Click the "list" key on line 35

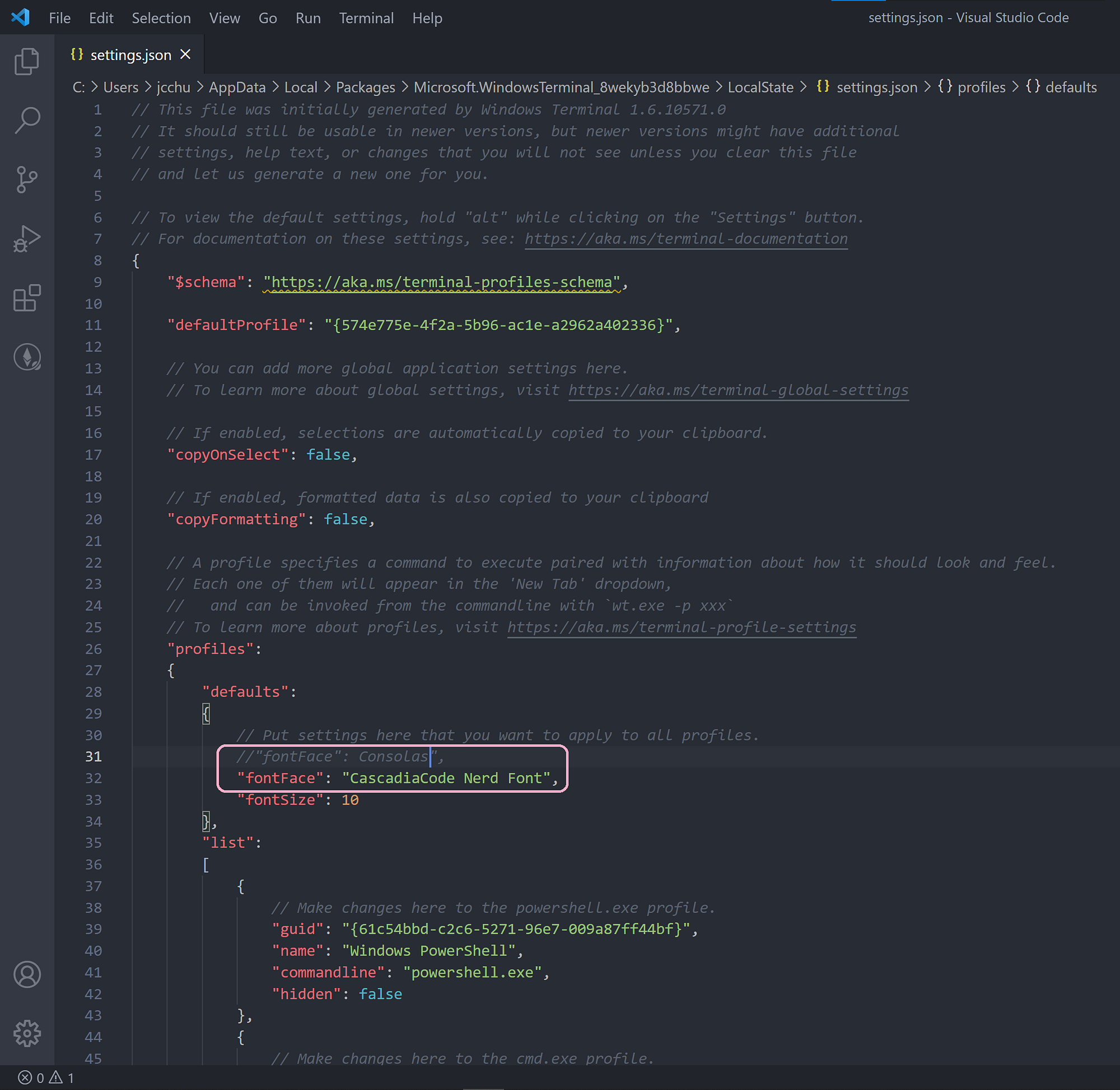click(228, 842)
